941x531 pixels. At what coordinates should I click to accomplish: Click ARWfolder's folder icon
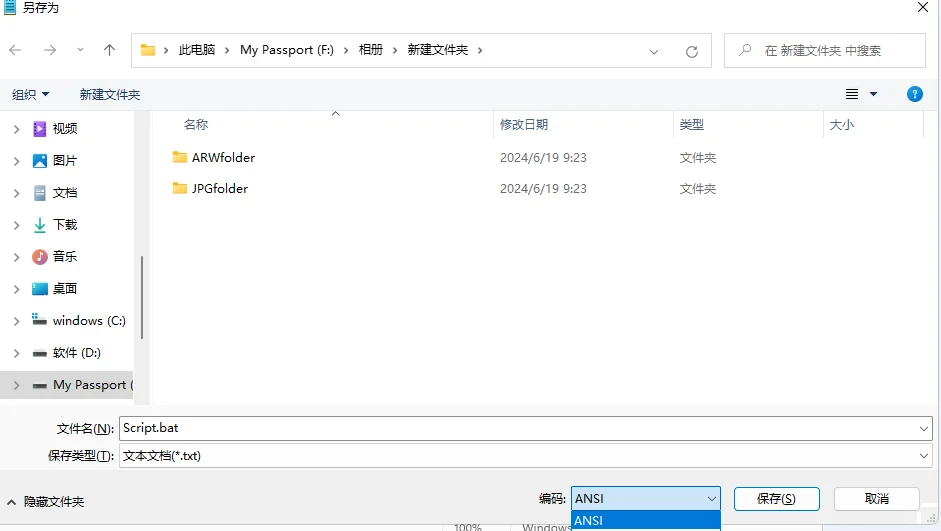click(x=179, y=157)
